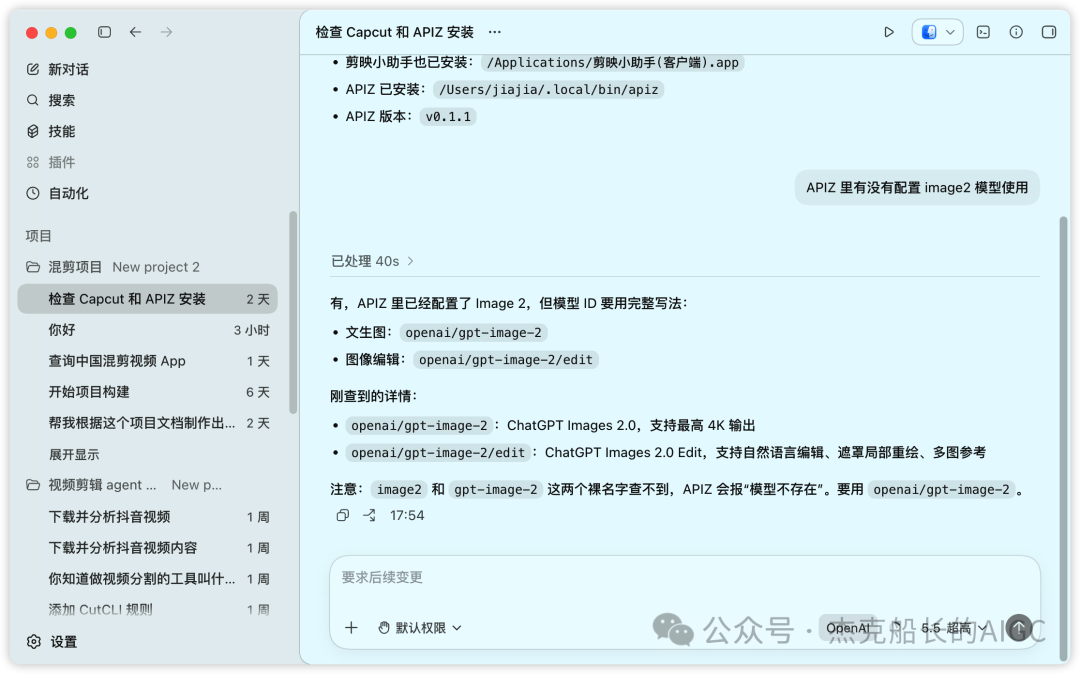Click the user message about image2 模型
1080x674 pixels.
pos(917,187)
